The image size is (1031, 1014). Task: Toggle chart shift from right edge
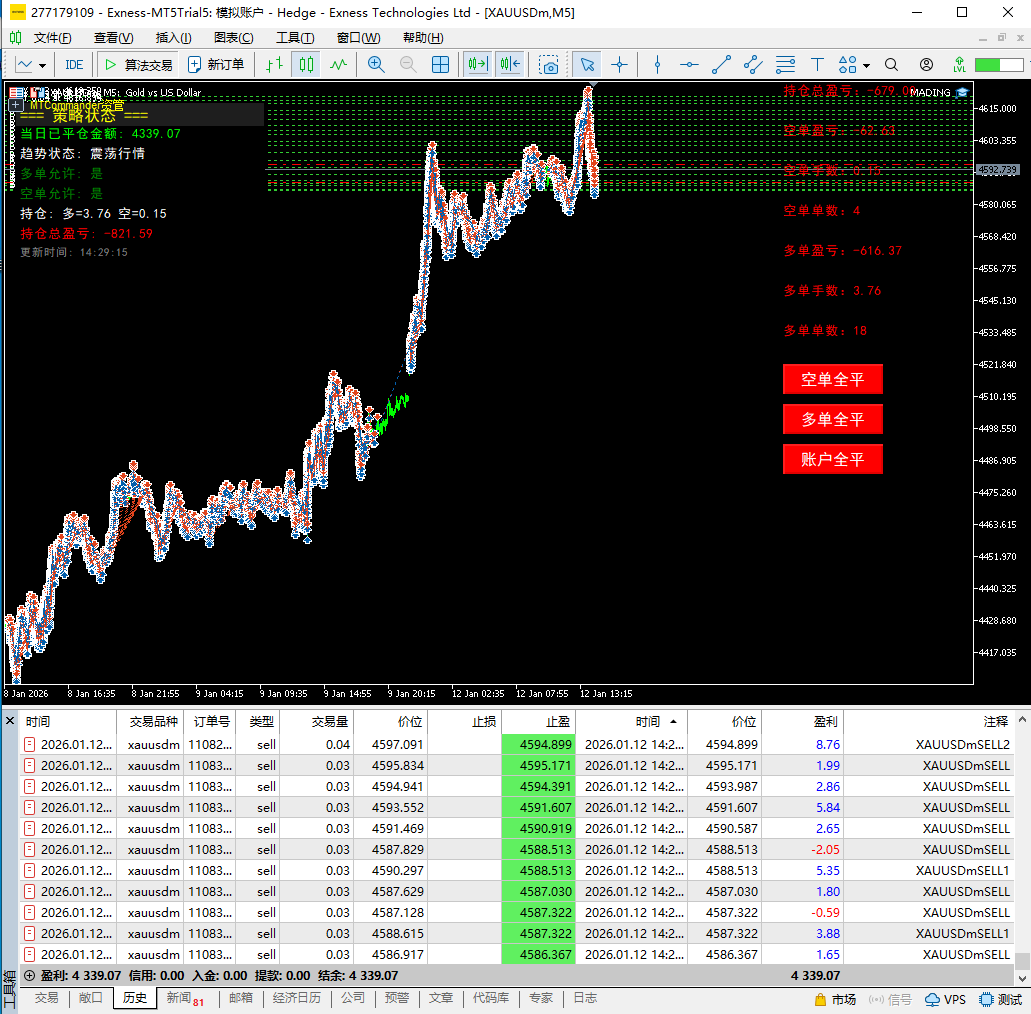[x=510, y=64]
